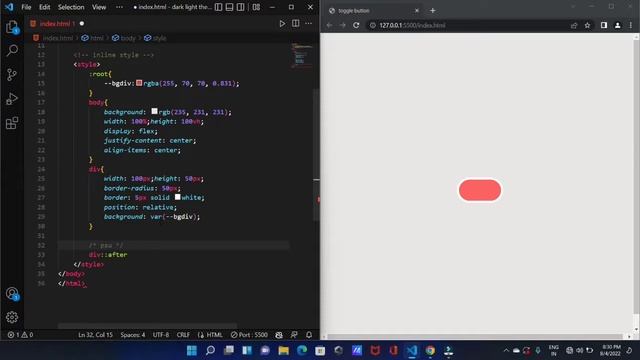Click index.html in the breadcrumb
This screenshot has width=640, height=360.
(58, 38)
